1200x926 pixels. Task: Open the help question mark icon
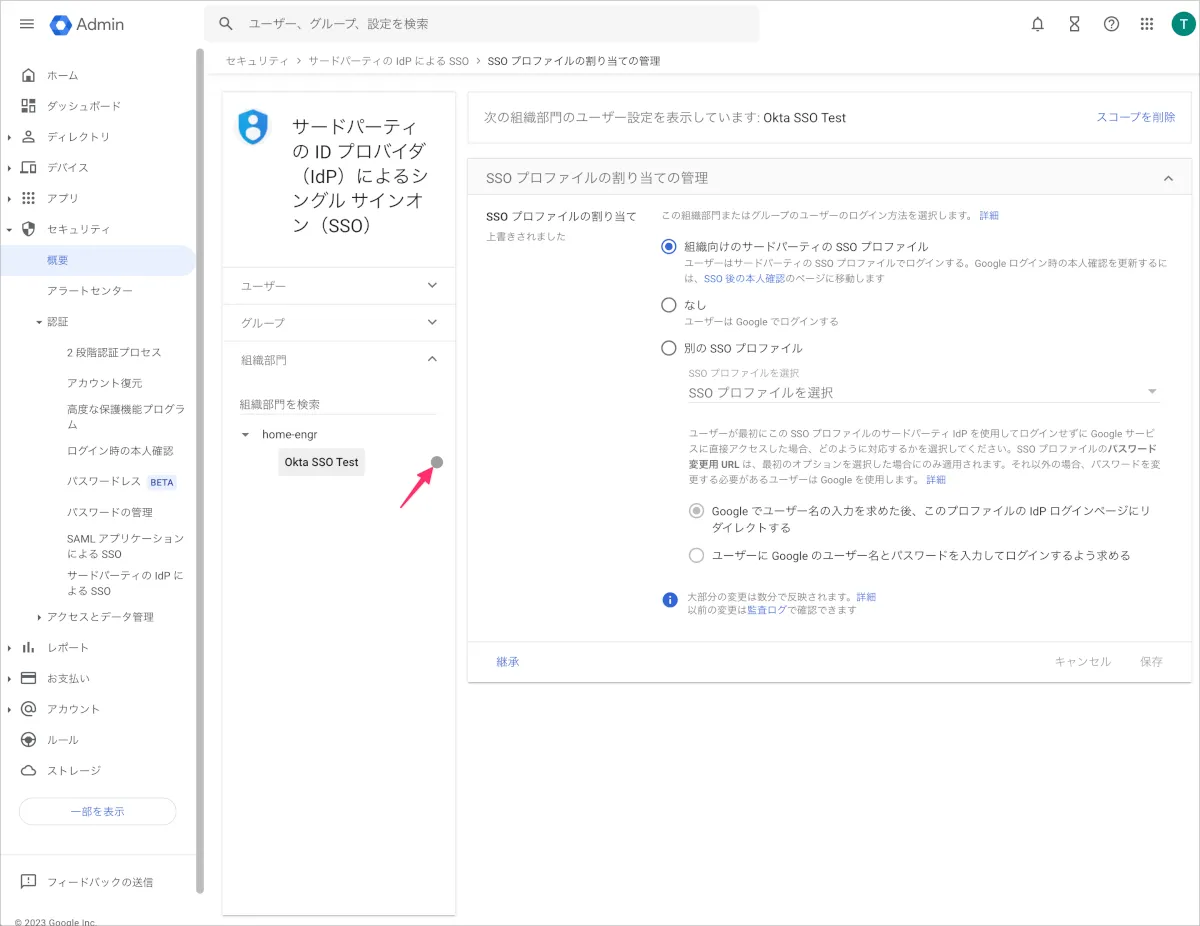pos(1111,24)
